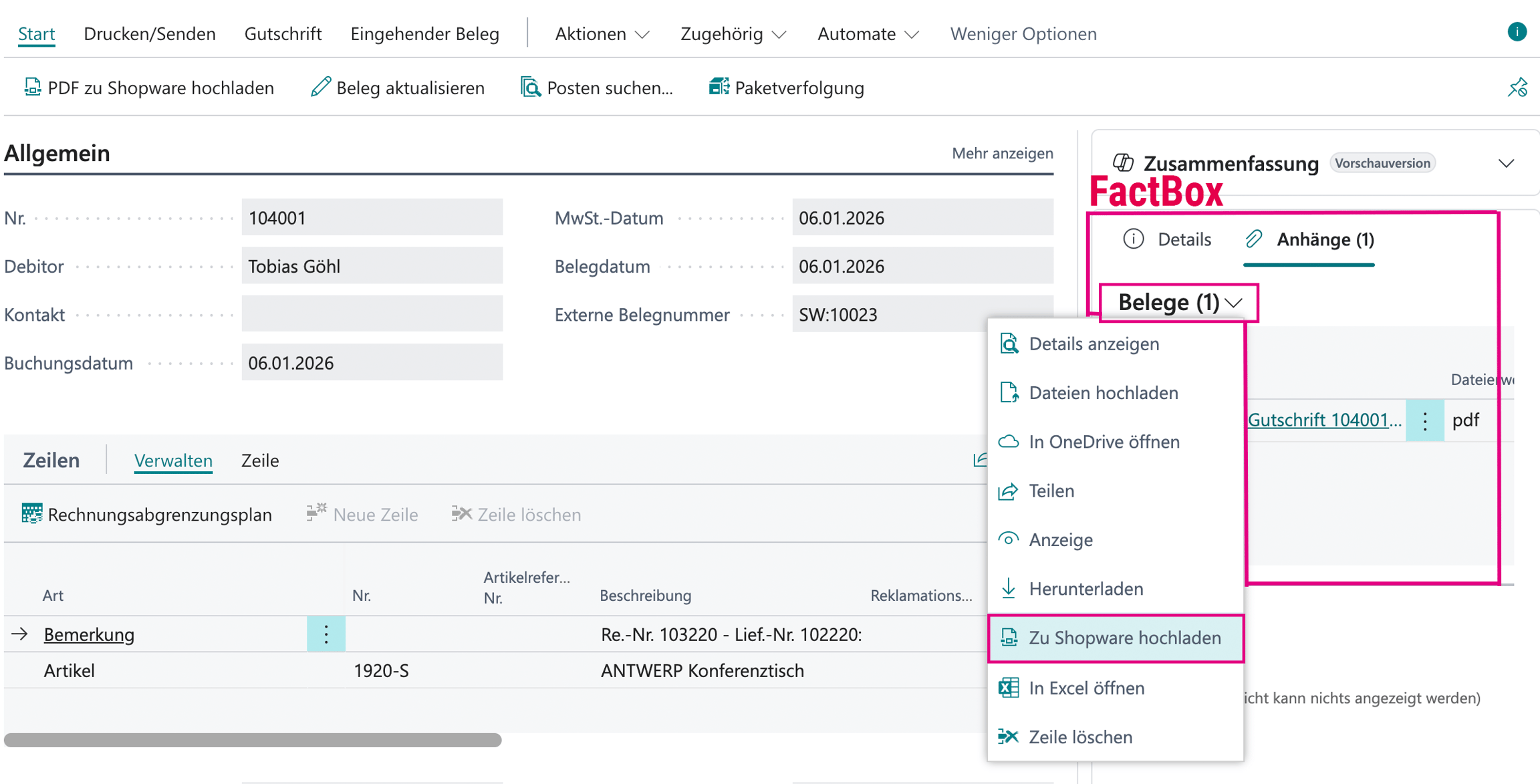
Task: Click the Paketverfolgung truck icon
Action: click(719, 88)
